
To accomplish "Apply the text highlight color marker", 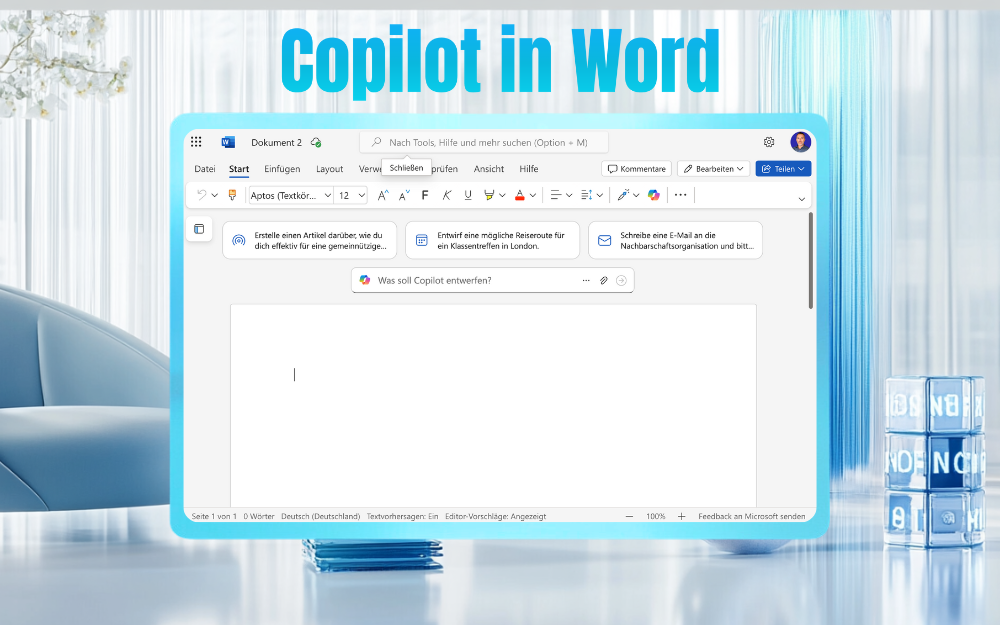I will pos(489,195).
